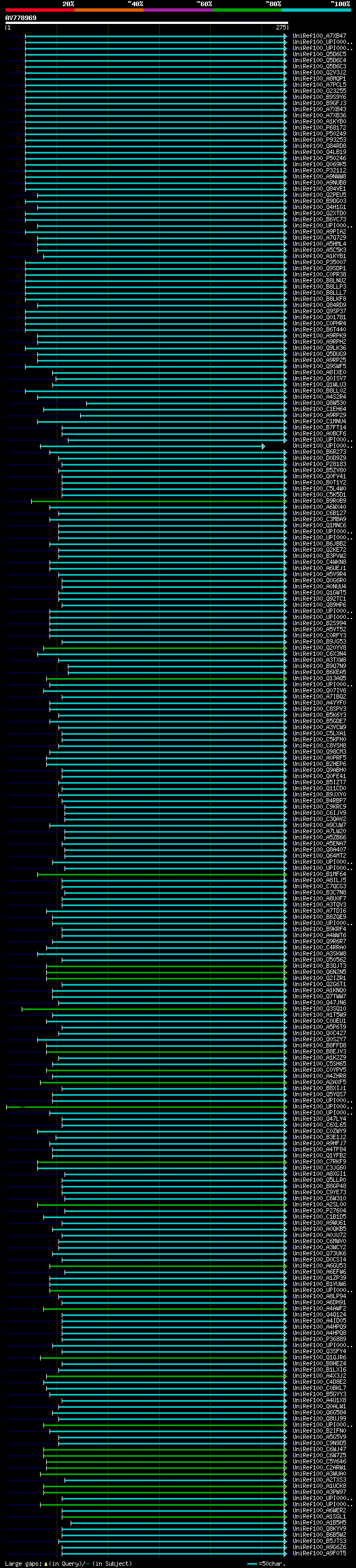Select hit label UniRef100_Q1MNC6

click(x=319, y=525)
